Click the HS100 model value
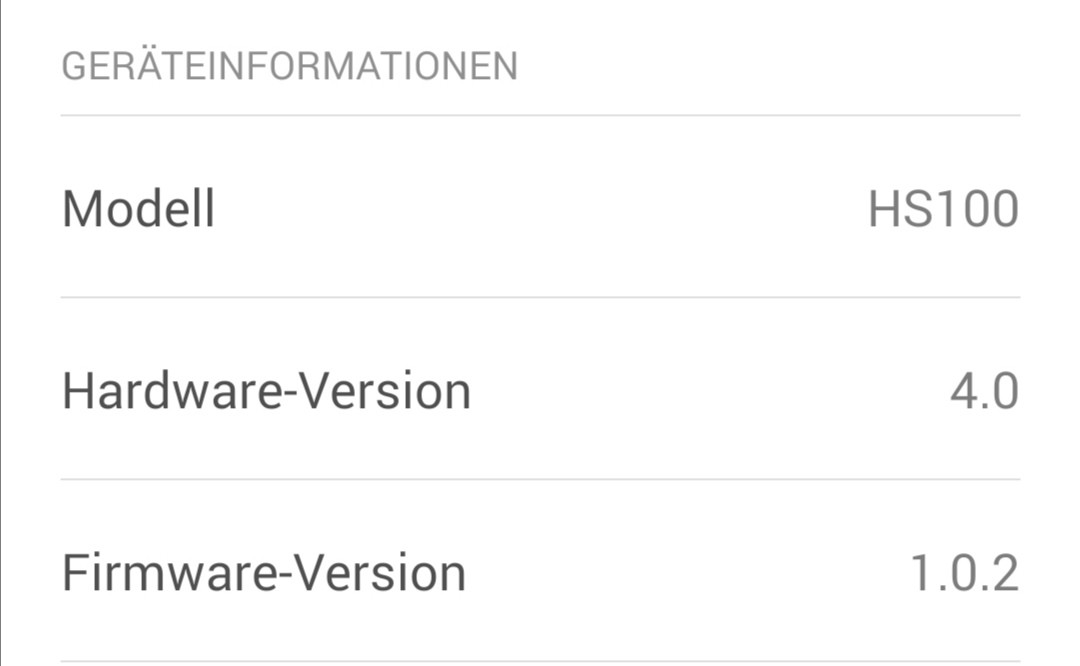The image size is (1080, 666). tap(943, 209)
